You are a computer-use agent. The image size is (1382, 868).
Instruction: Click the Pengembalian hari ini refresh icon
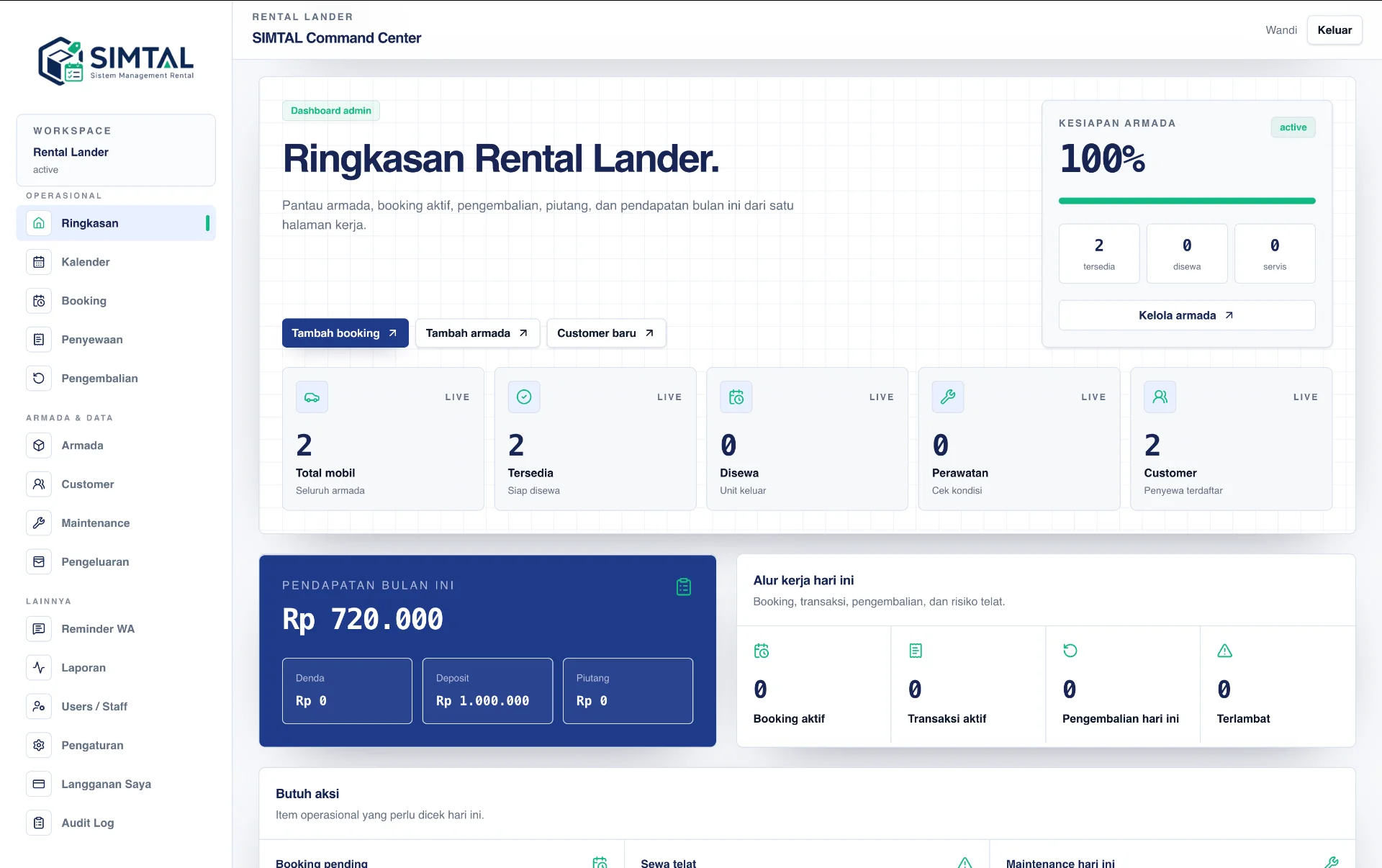point(1070,651)
